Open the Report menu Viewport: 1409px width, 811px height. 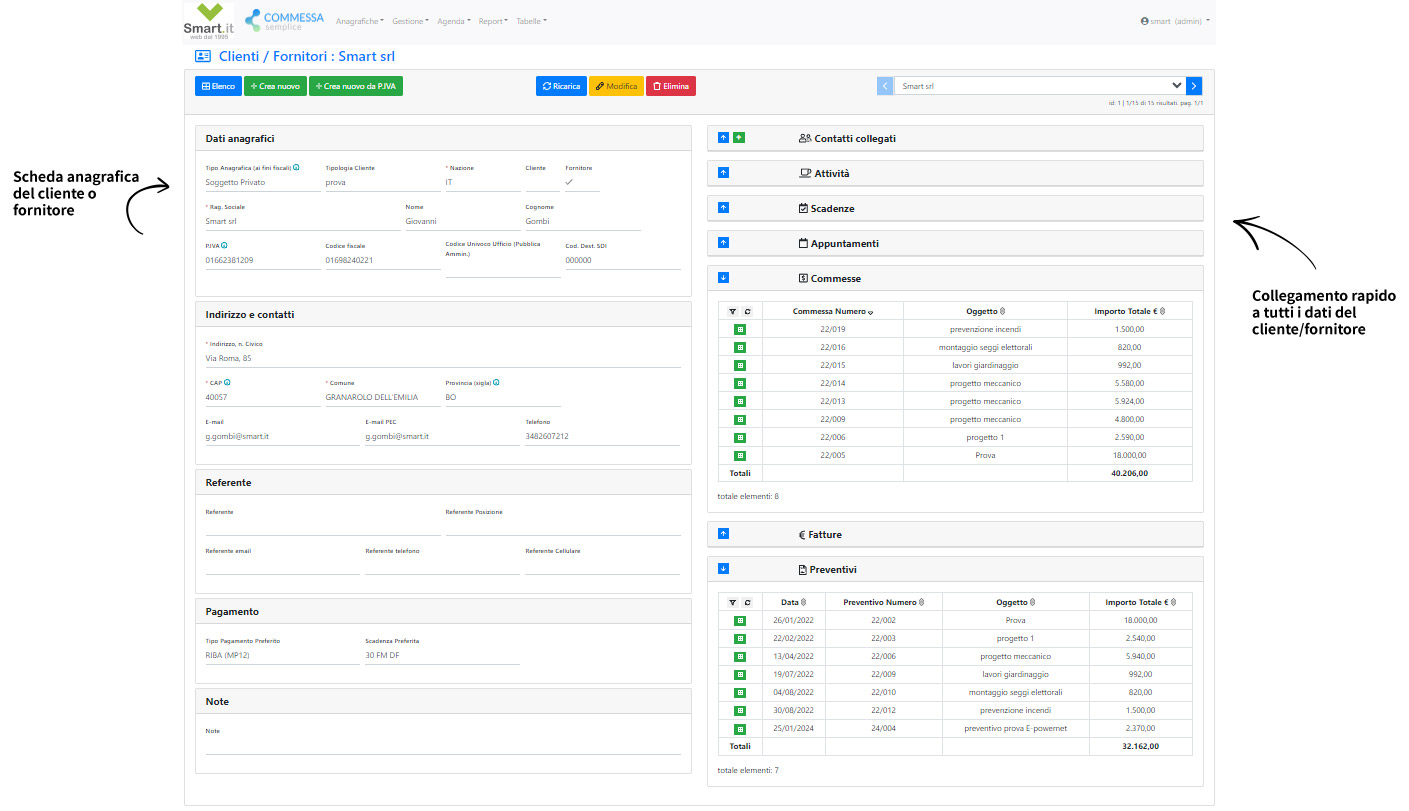click(x=493, y=21)
